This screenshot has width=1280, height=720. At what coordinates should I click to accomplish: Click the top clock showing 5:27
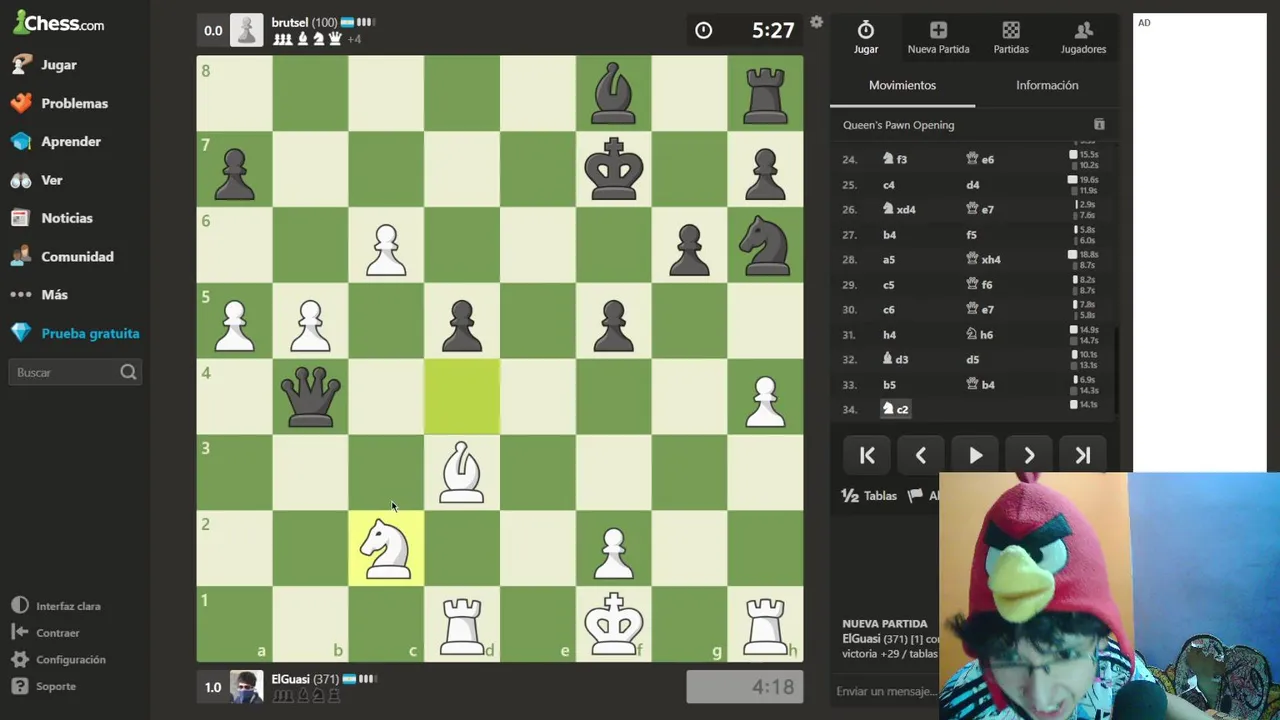click(745, 30)
